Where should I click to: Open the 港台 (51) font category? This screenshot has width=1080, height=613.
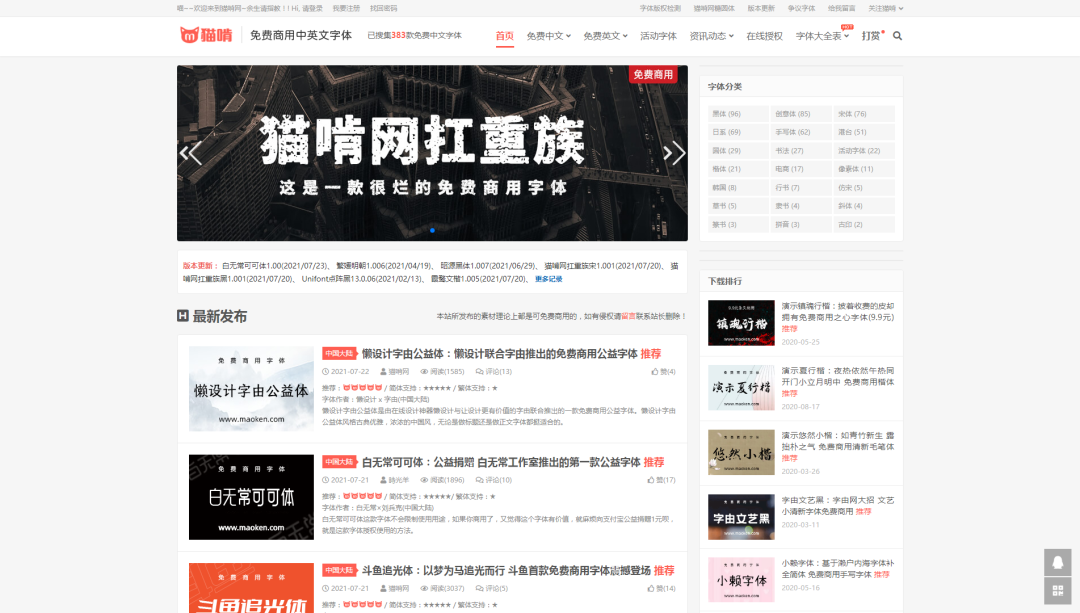point(864,132)
